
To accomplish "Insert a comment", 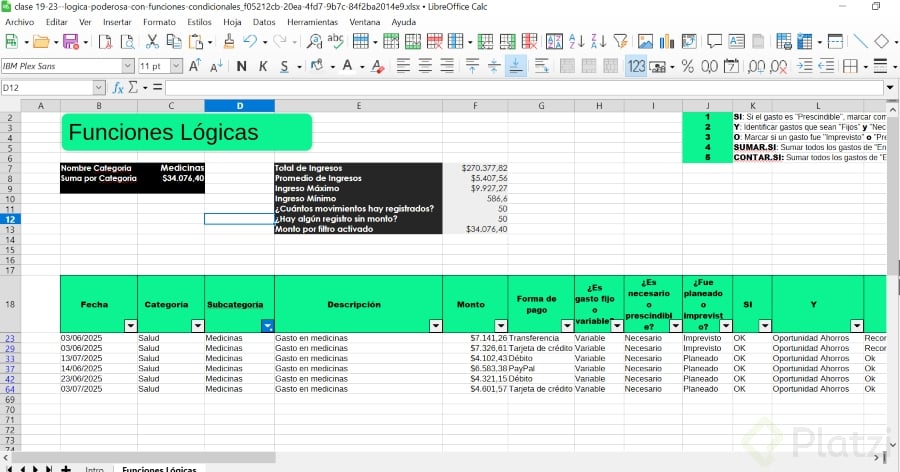I will click(x=714, y=41).
